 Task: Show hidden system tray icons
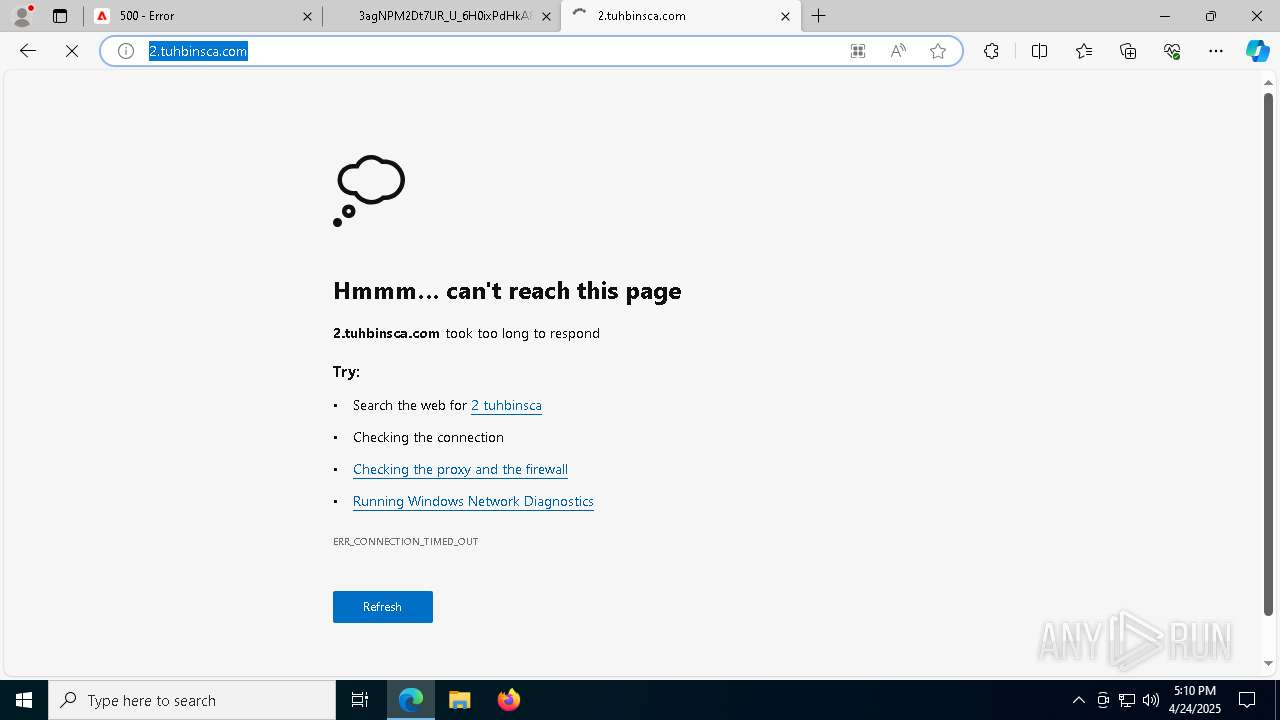click(x=1078, y=700)
